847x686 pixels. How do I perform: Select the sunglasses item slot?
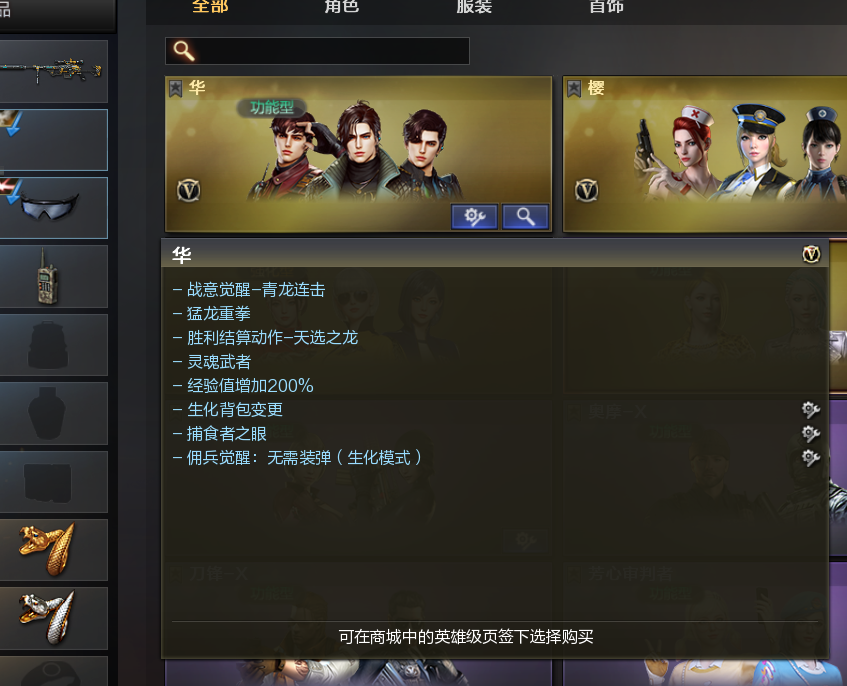52,208
